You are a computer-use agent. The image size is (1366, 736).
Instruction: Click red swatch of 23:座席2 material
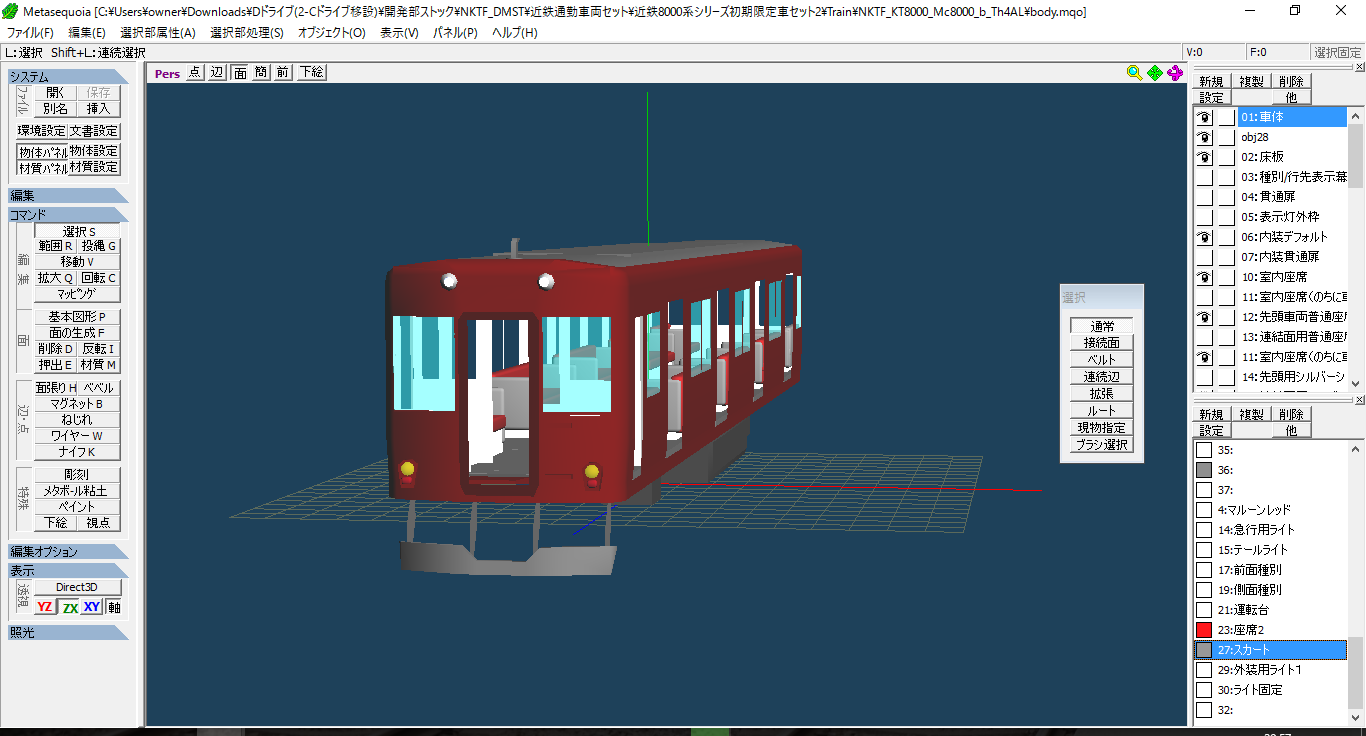click(1204, 630)
